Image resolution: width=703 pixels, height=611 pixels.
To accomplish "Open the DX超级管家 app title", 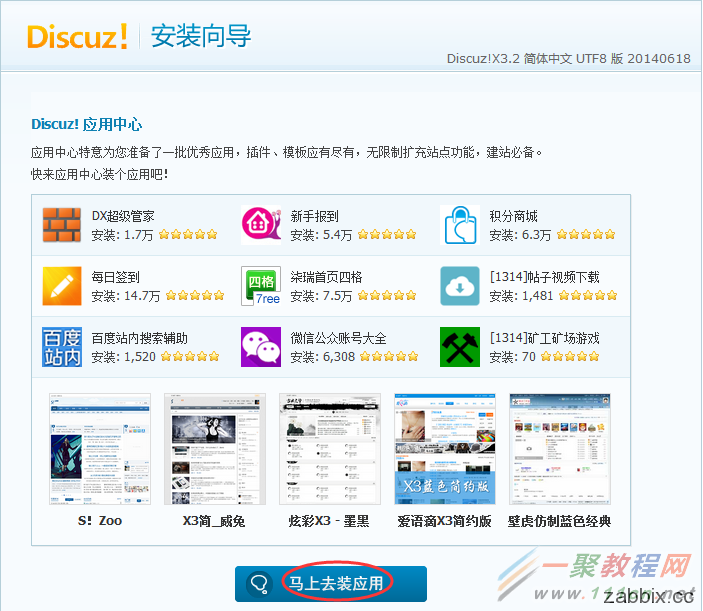I will (123, 216).
